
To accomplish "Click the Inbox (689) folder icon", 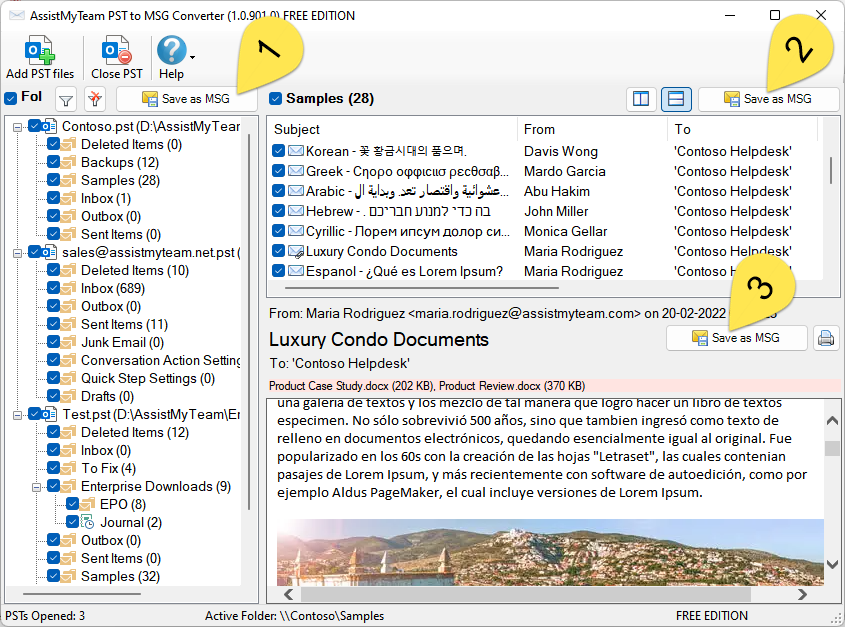I will [x=68, y=288].
